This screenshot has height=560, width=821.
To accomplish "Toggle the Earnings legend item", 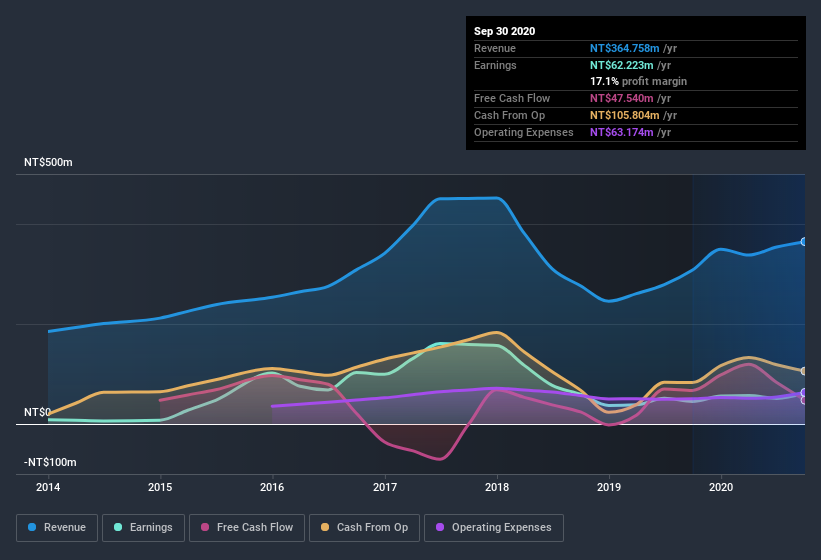I will coord(143,527).
